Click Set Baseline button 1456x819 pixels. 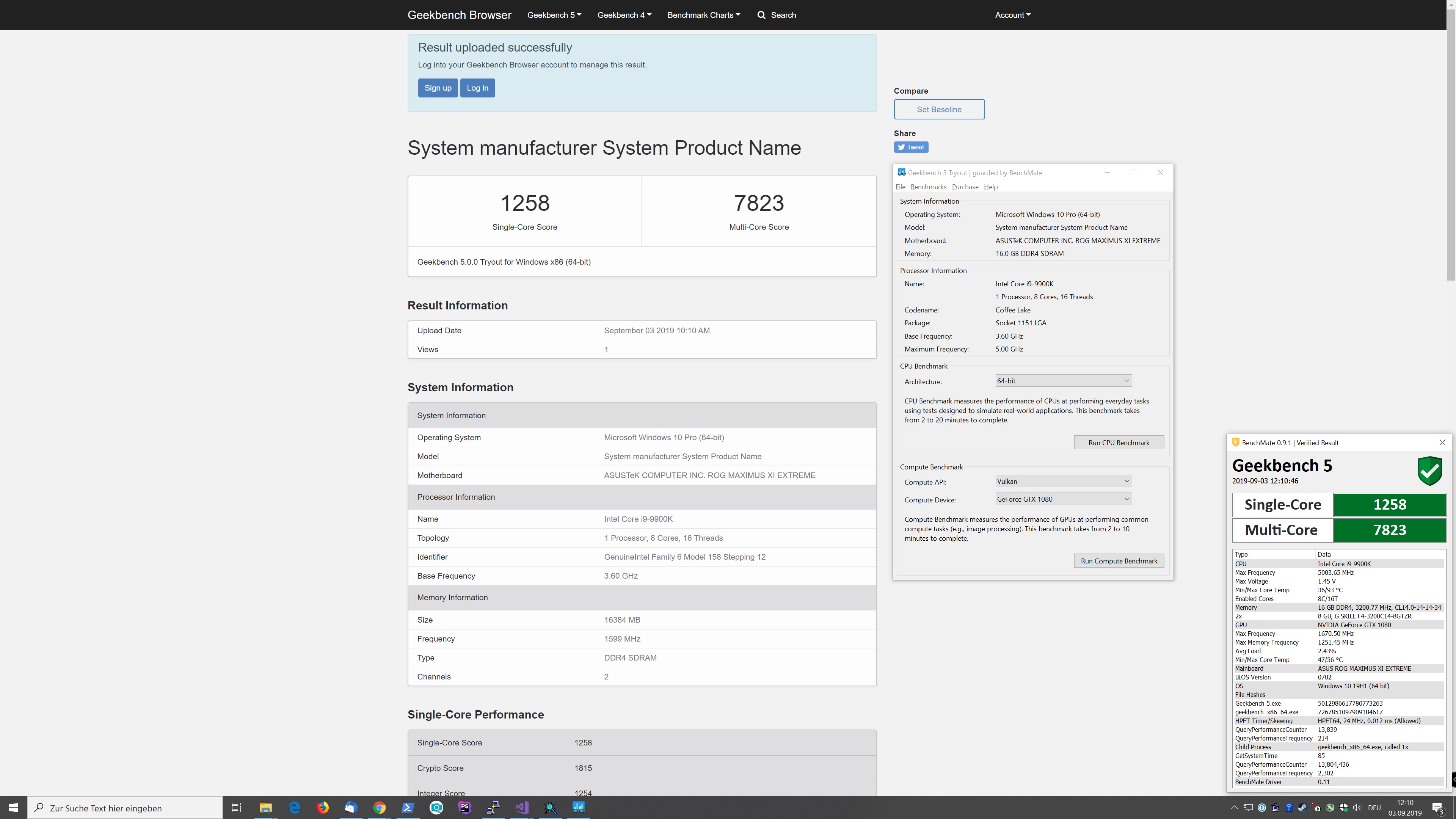pos(939,109)
